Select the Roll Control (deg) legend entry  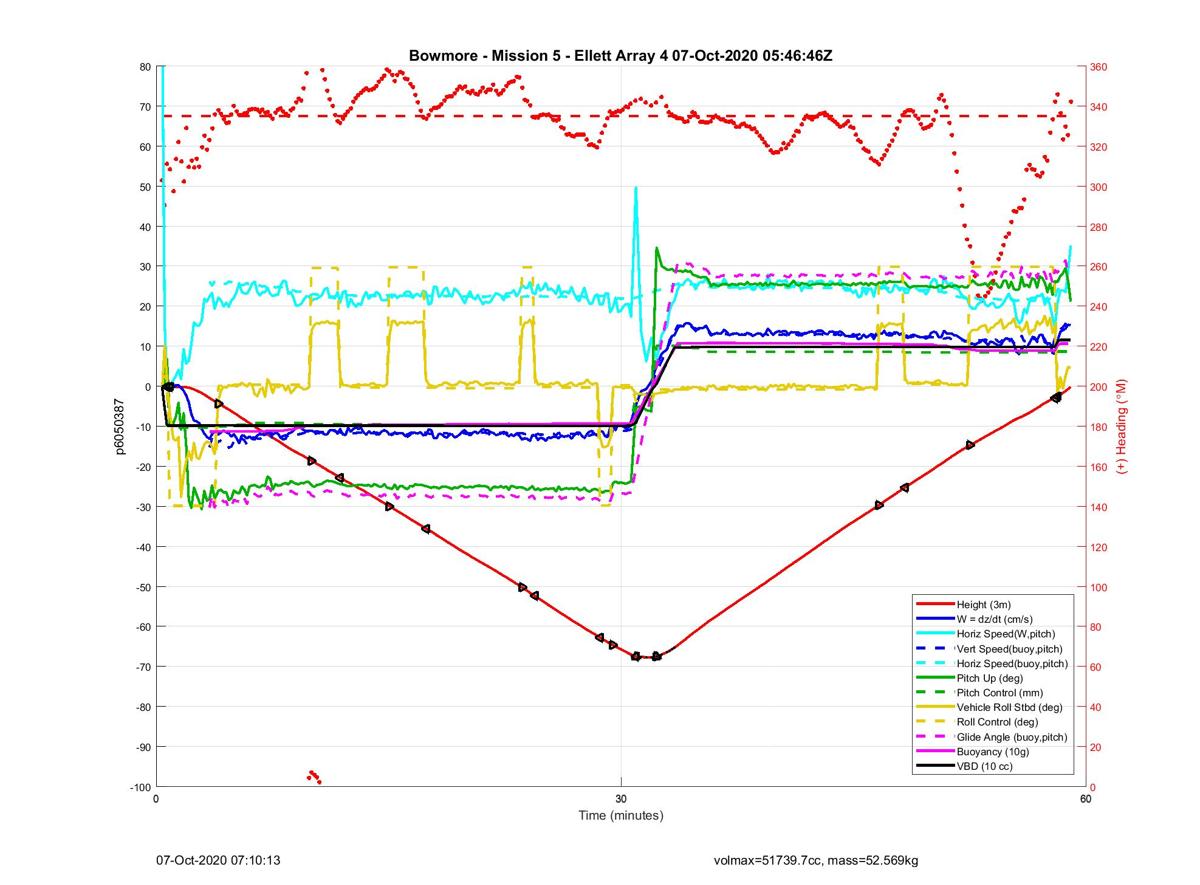[x=992, y=722]
